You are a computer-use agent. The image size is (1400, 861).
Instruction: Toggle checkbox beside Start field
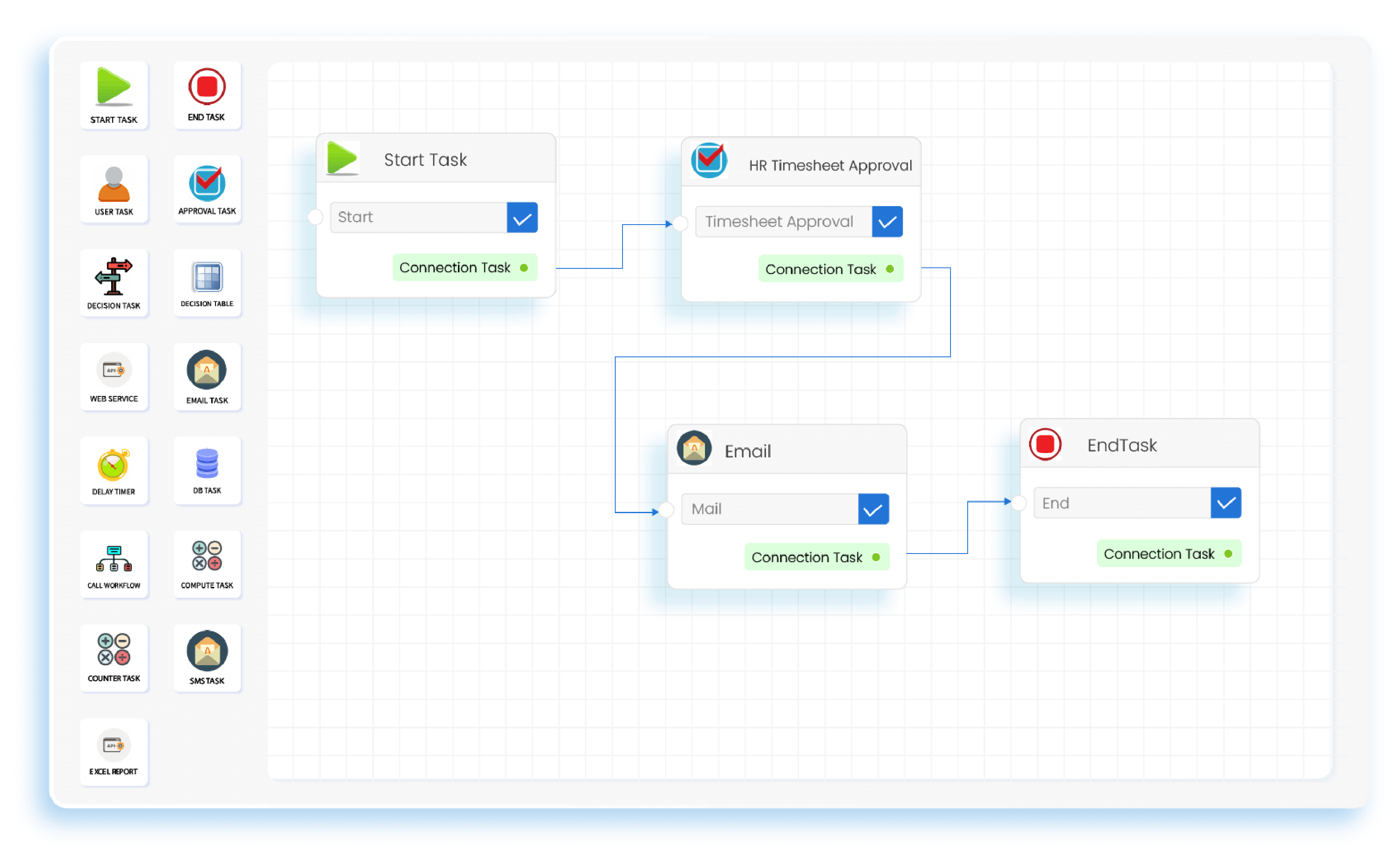click(x=522, y=218)
